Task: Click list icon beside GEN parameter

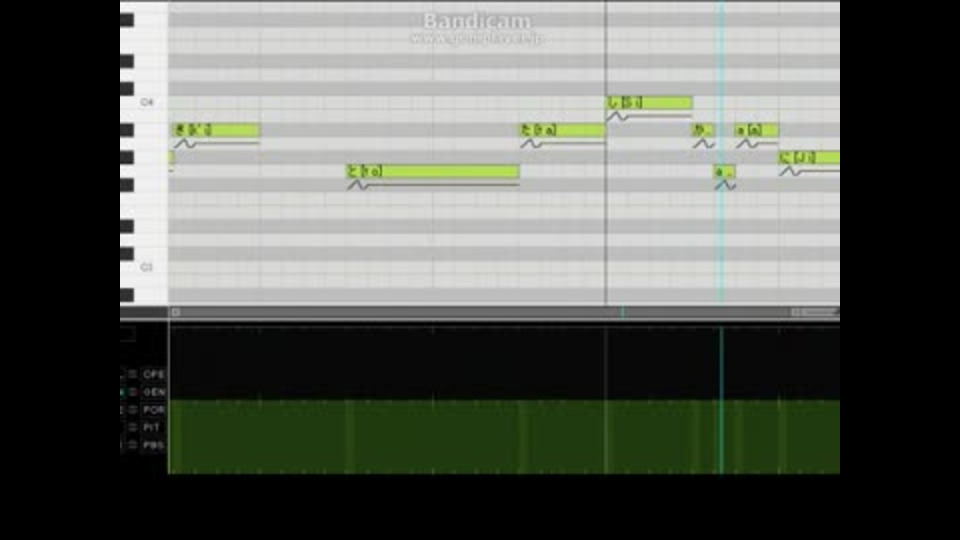Action: 133,392
